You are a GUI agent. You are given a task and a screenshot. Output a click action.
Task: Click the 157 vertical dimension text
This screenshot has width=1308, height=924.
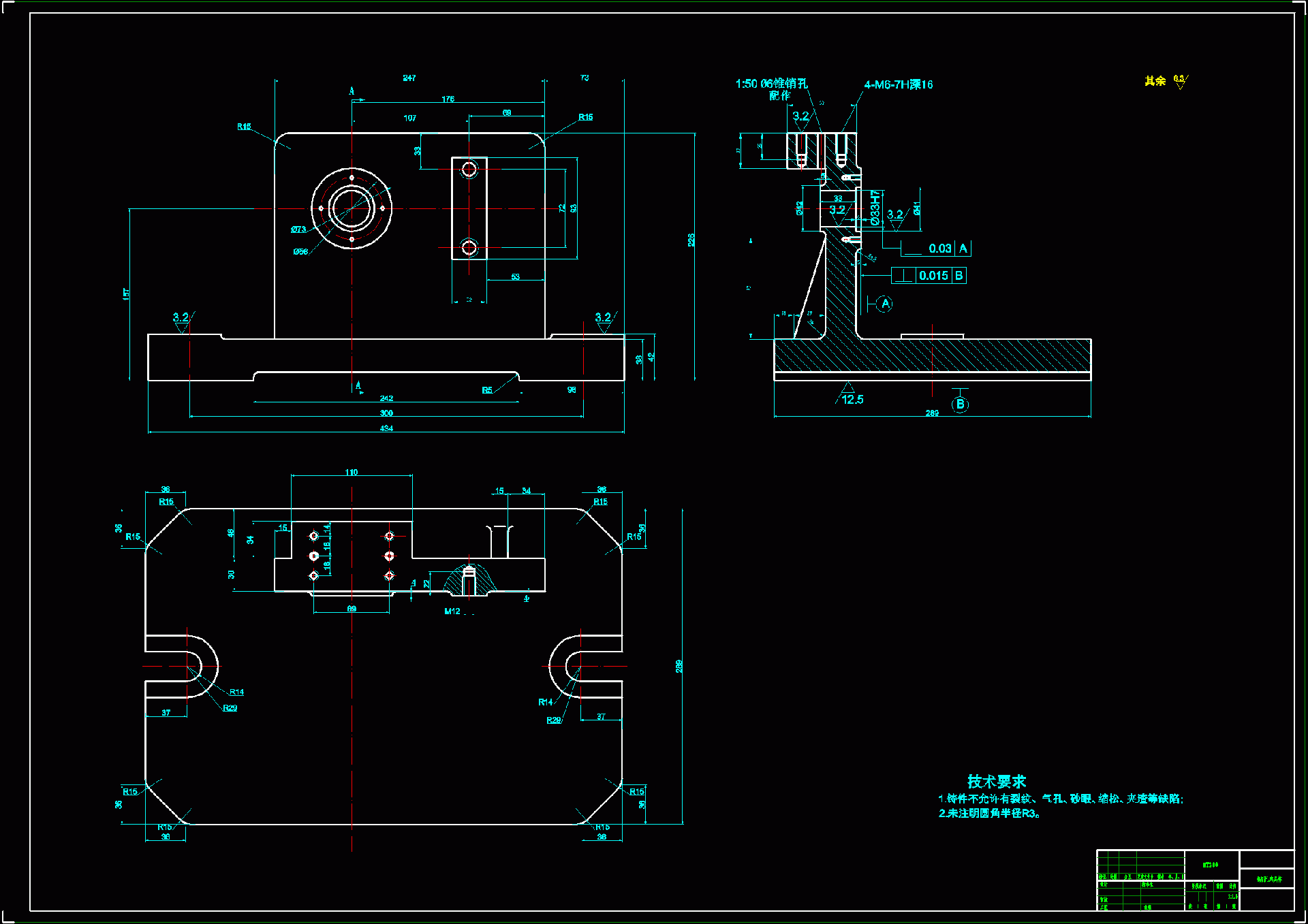[x=126, y=293]
